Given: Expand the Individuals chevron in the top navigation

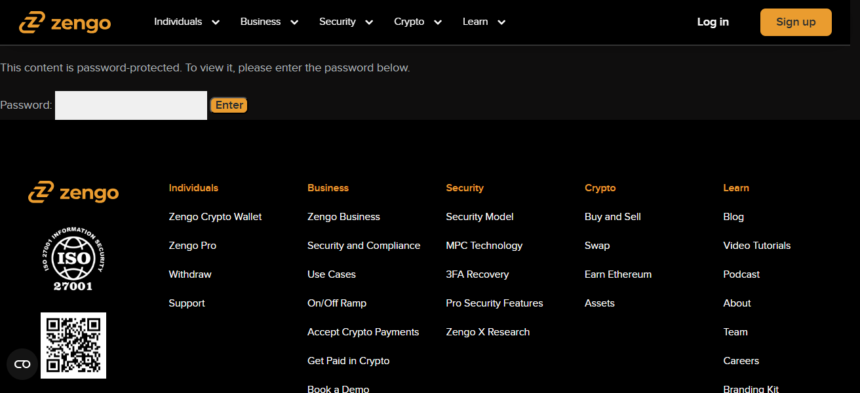Looking at the screenshot, I should coord(216,22).
